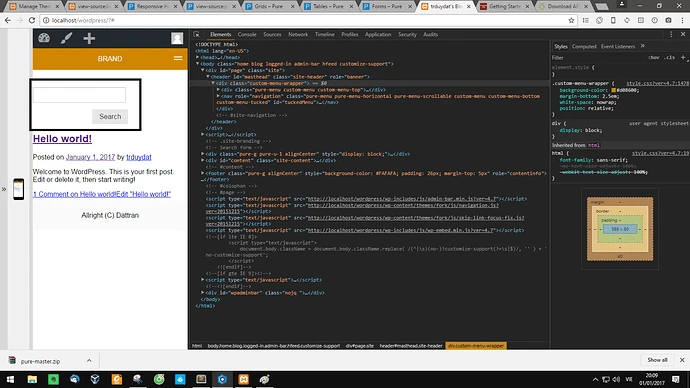This screenshot has height=388, width=690.
Task: Collapse the body element in DOM tree
Action: (198, 64)
